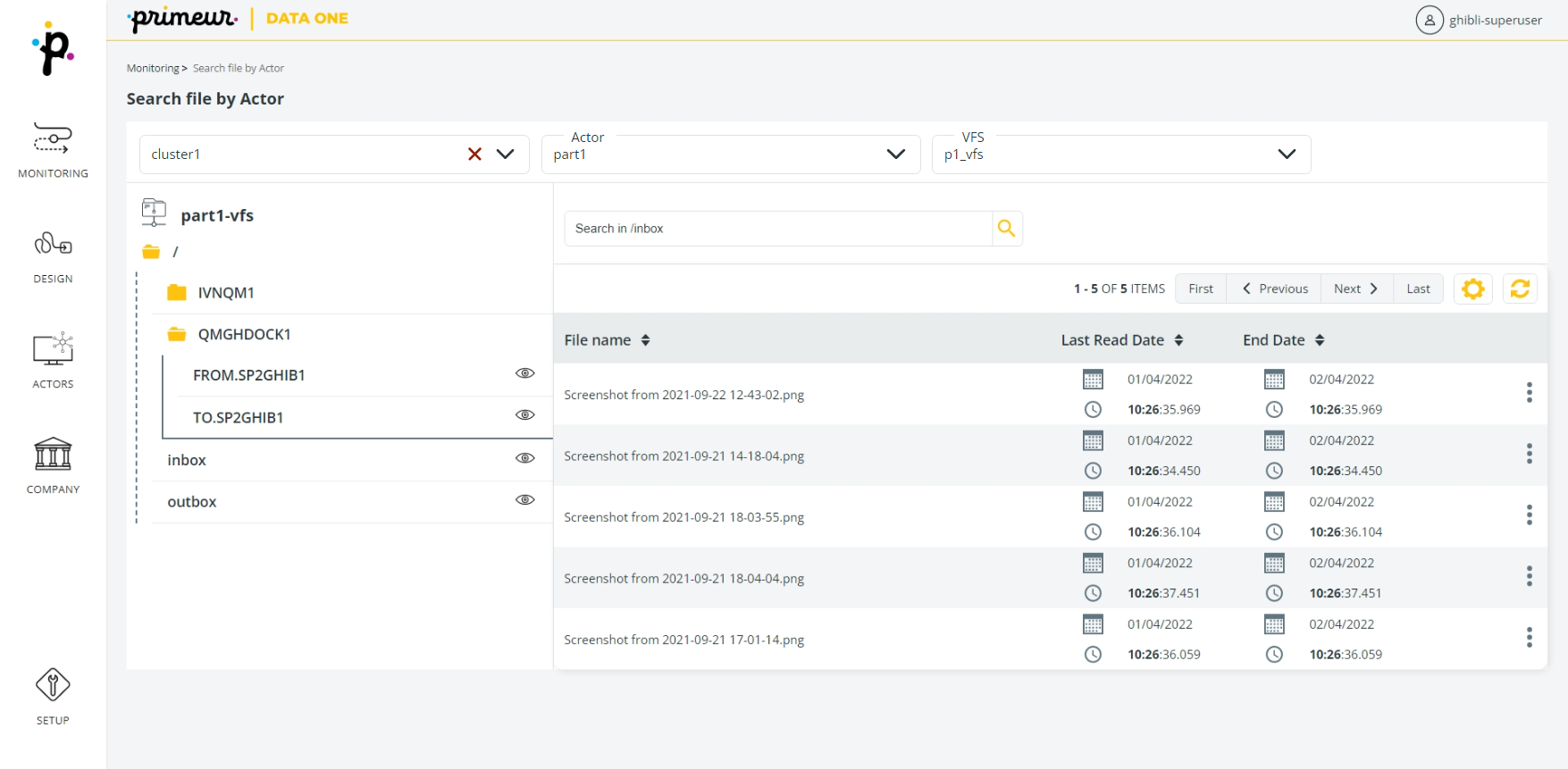Click the QMGHDOCK1 open folder icon
The width and height of the screenshot is (1568, 769).
click(x=177, y=334)
